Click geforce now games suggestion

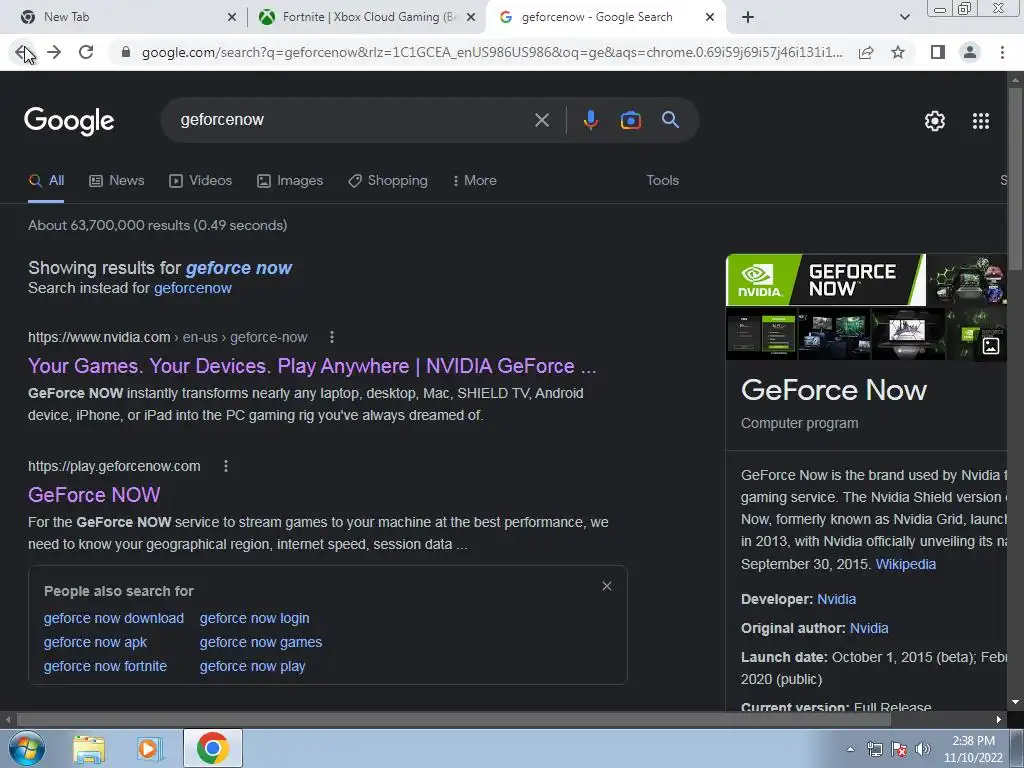pos(261,642)
